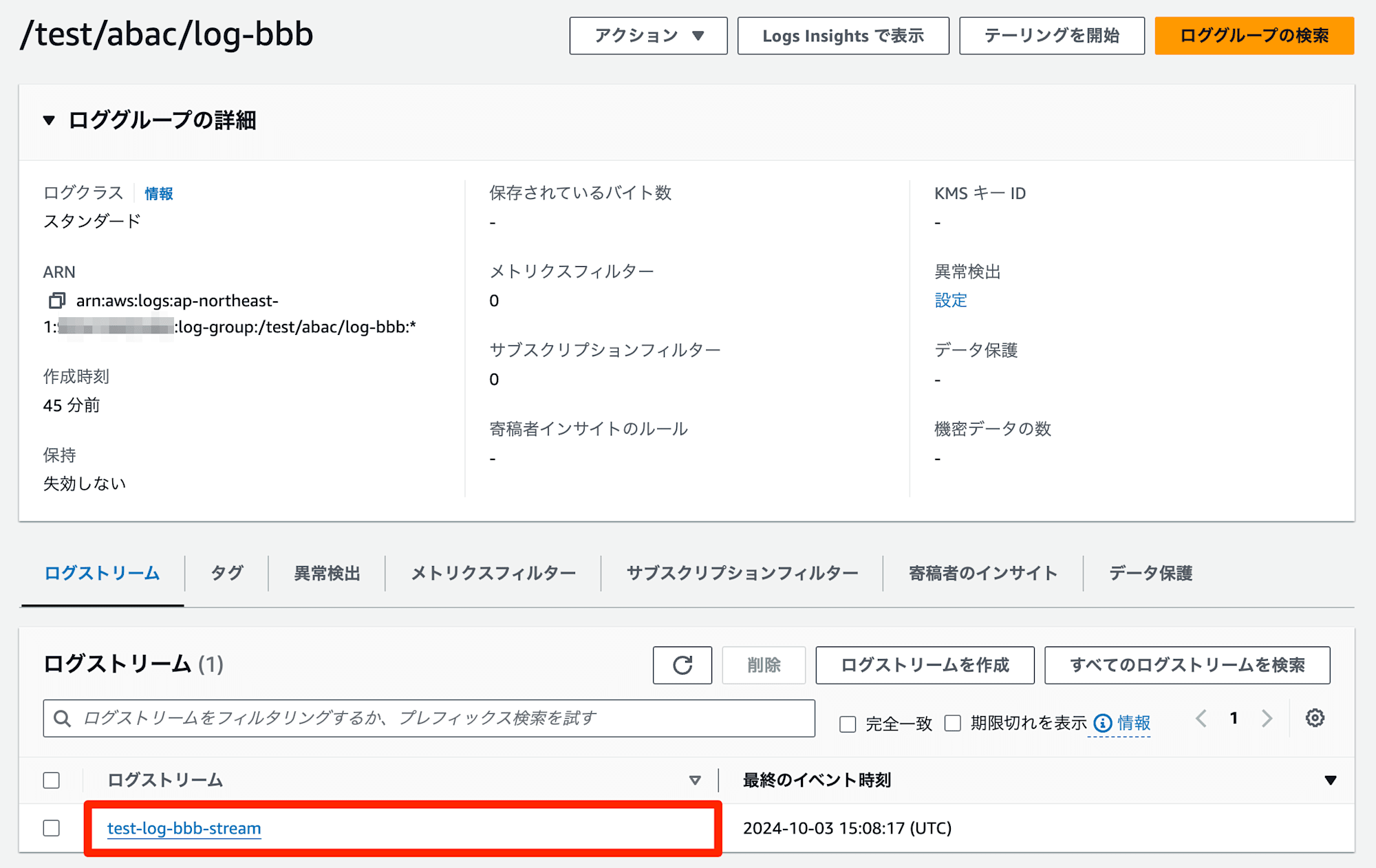
Task: Click ログストリームを作成 button
Action: pos(925,665)
